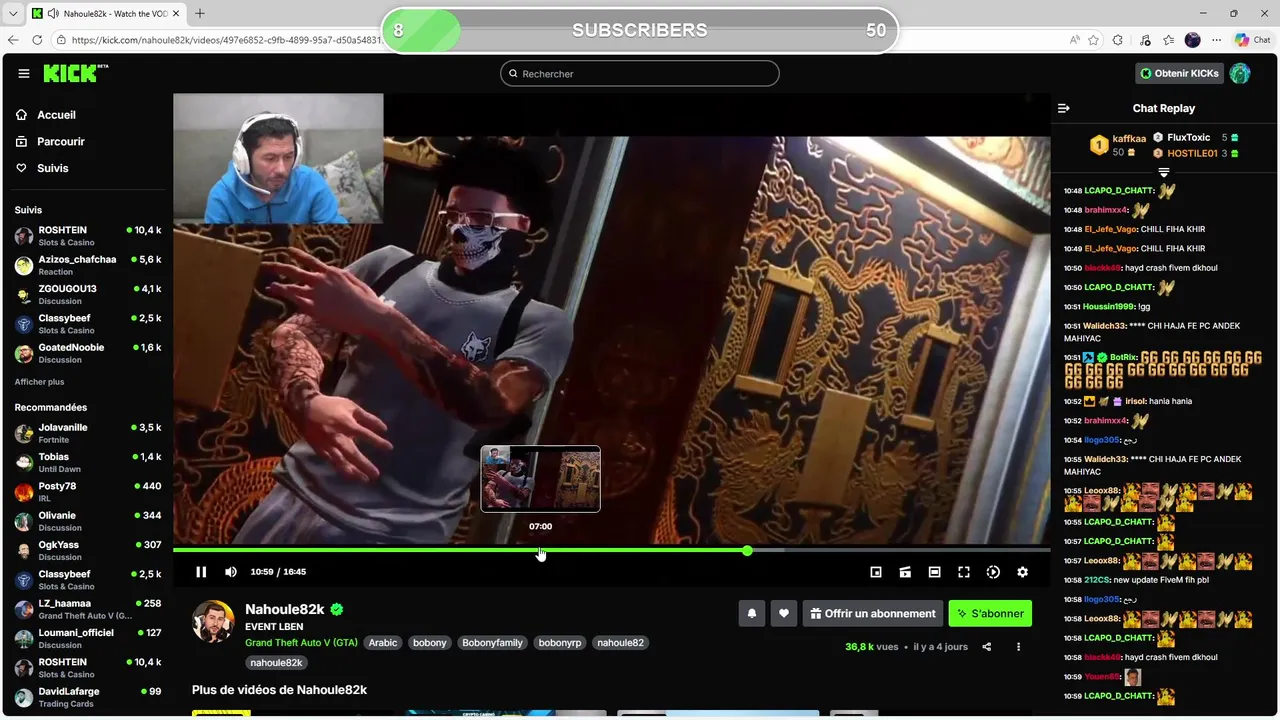1280x720 pixels.
Task: Click Obtenir KICKs button
Action: coord(1180,73)
